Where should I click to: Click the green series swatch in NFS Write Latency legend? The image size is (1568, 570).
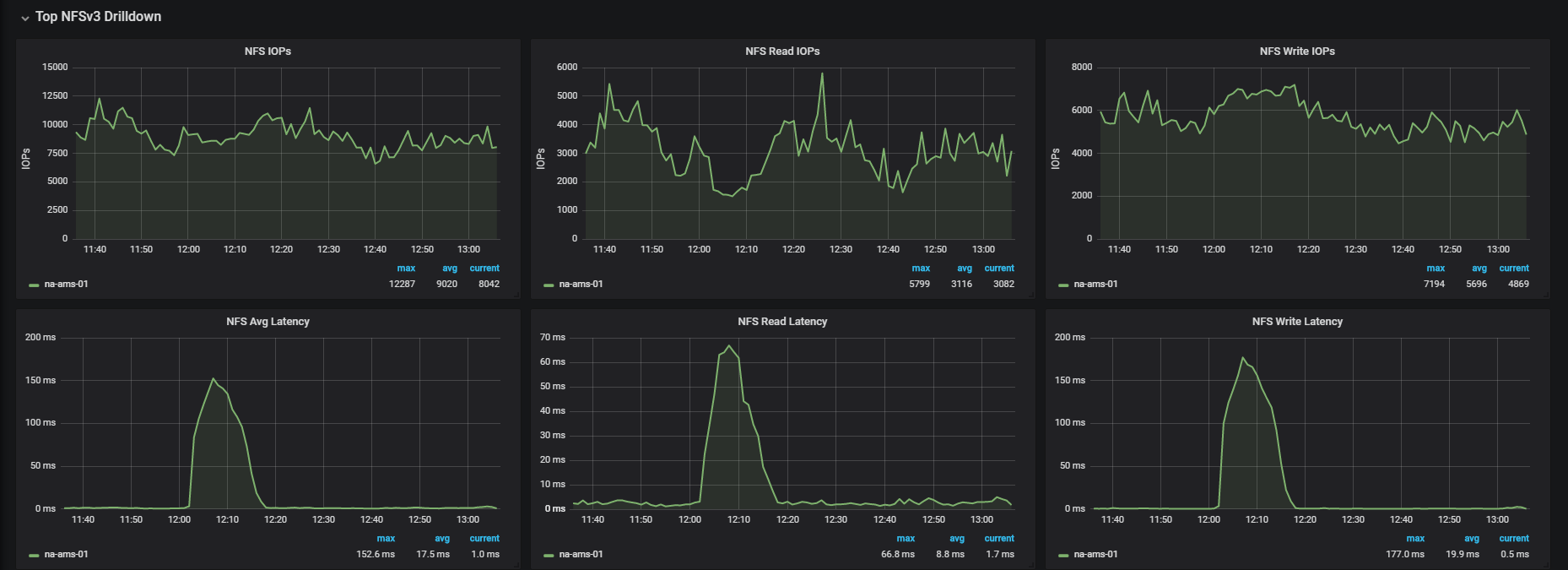tap(1063, 556)
